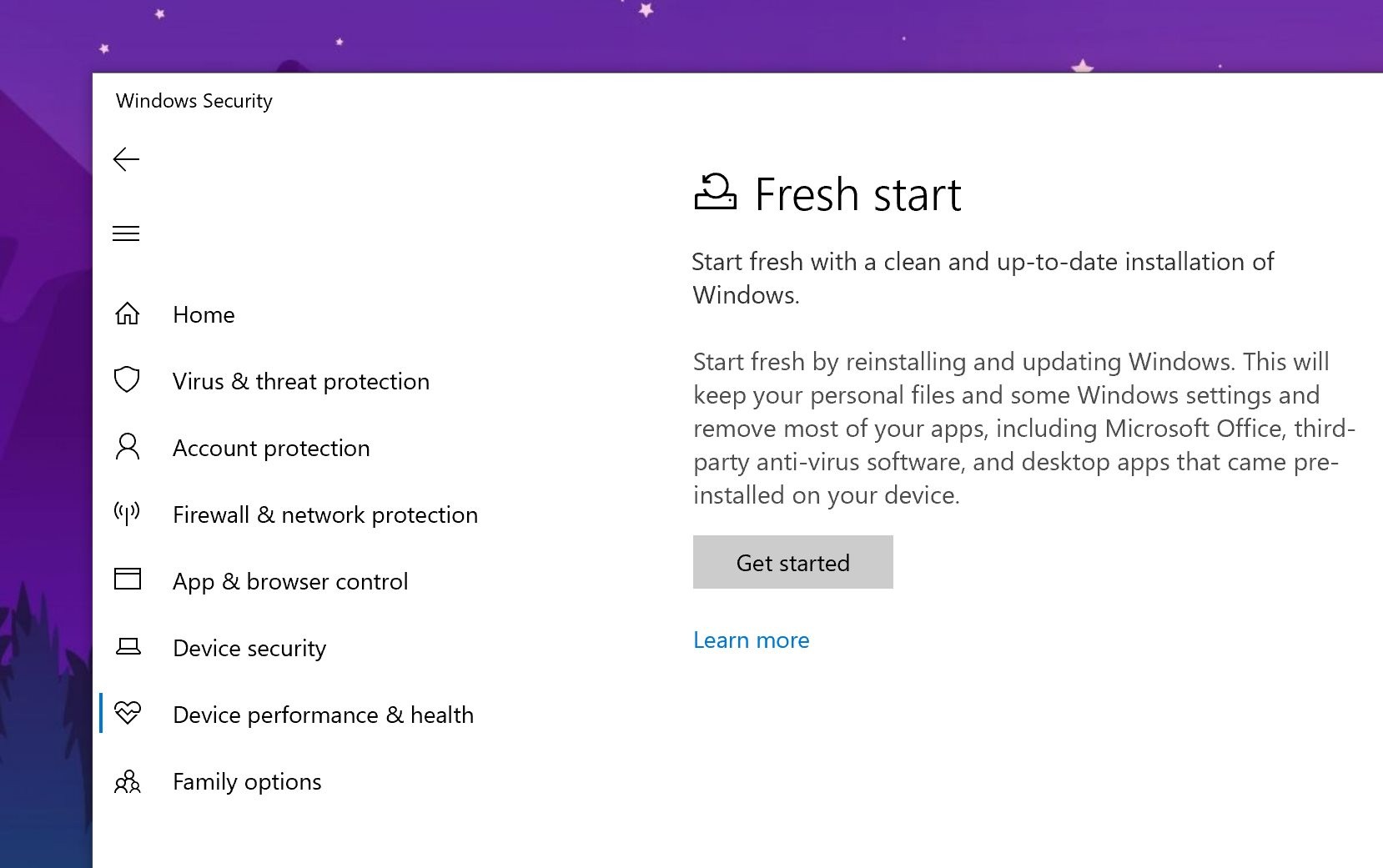This screenshot has height=868, width=1383.
Task: Click the people icon for Family options
Action: click(x=128, y=781)
